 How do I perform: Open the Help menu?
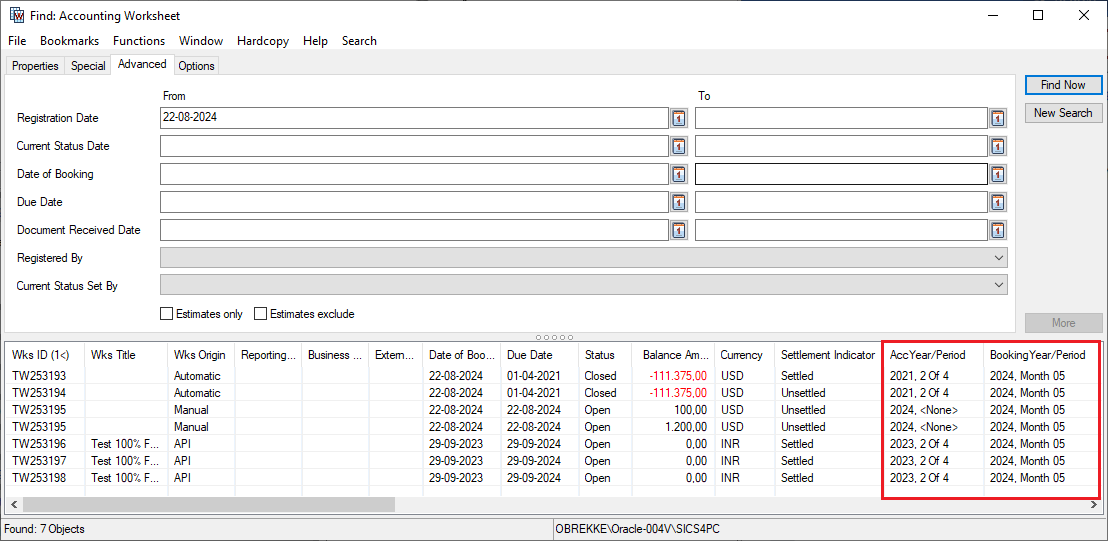tap(315, 41)
